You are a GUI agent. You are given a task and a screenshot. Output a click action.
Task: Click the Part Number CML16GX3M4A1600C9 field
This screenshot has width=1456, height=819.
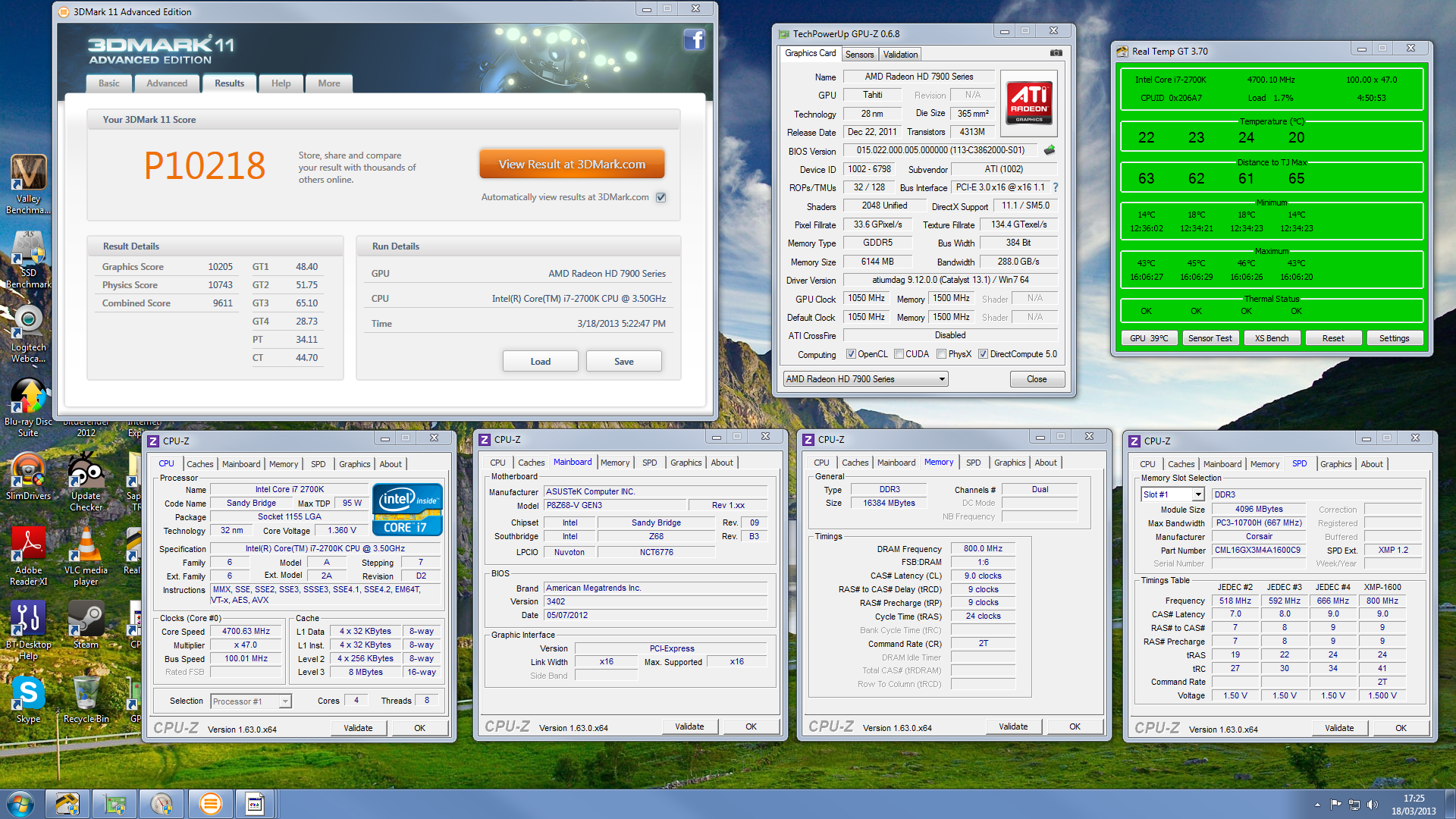point(1258,551)
